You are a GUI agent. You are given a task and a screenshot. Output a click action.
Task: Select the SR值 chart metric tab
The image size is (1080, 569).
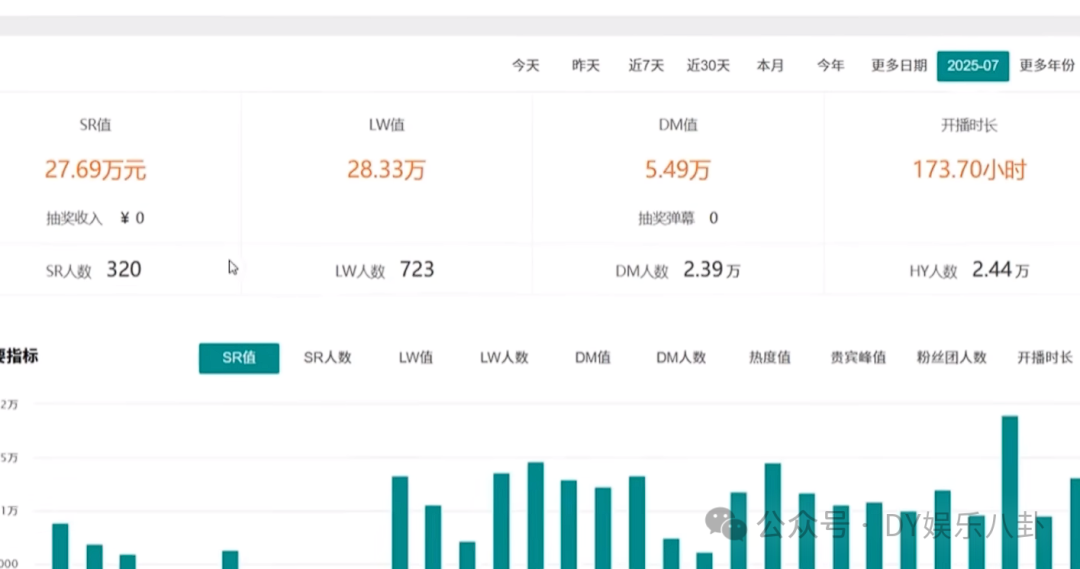(239, 358)
